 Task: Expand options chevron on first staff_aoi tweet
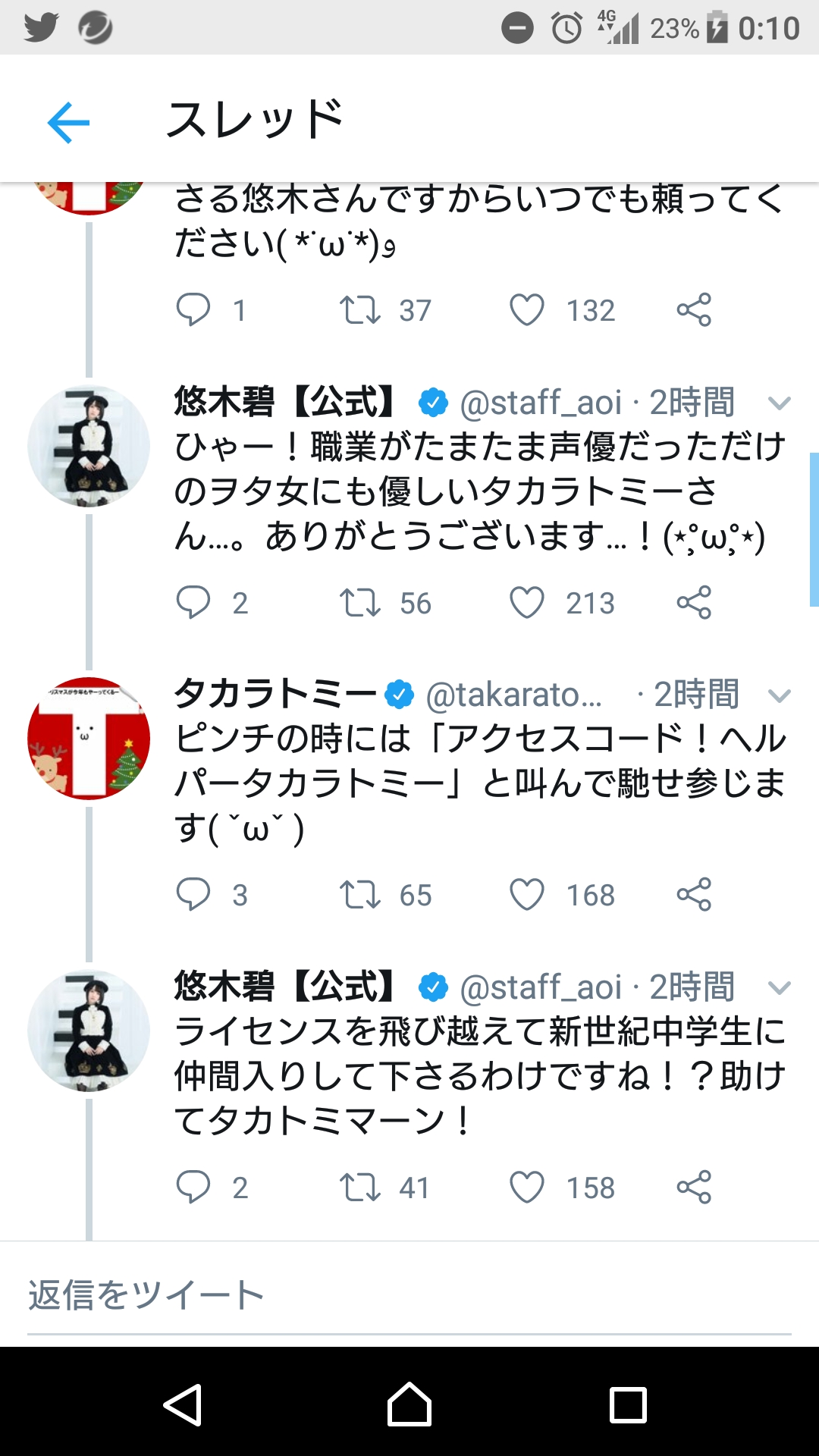pyautogui.click(x=780, y=403)
